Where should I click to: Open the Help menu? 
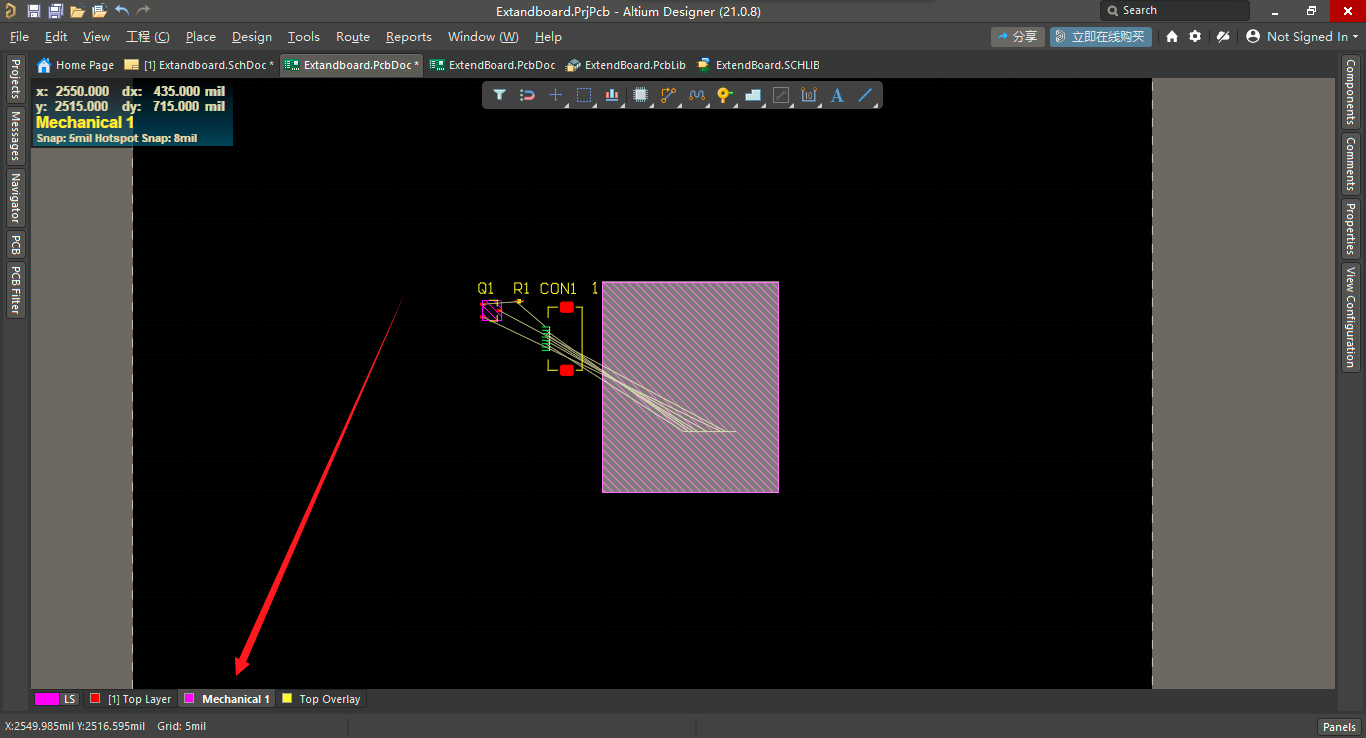[548, 37]
